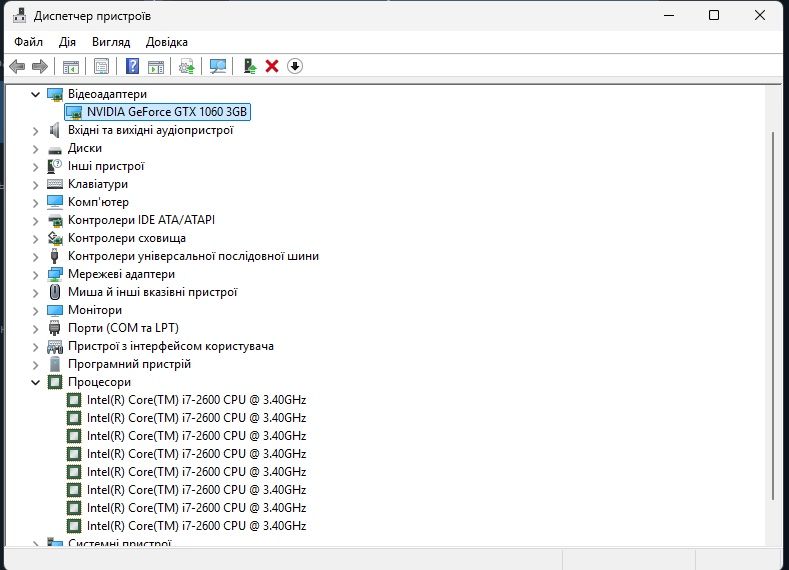Image resolution: width=789 pixels, height=570 pixels.
Task: Collapse the Відеоадаптери category
Action: [x=35, y=94]
